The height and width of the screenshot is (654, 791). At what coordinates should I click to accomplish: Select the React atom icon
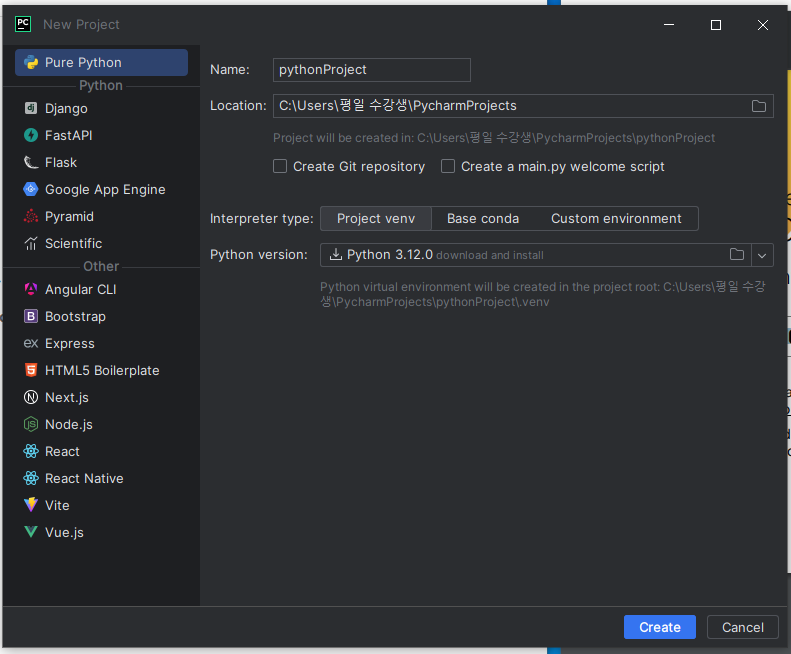31,451
